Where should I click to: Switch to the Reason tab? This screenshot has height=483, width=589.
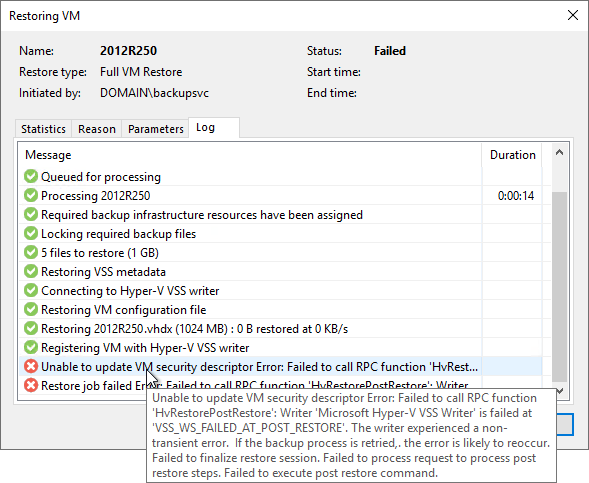[x=97, y=129]
